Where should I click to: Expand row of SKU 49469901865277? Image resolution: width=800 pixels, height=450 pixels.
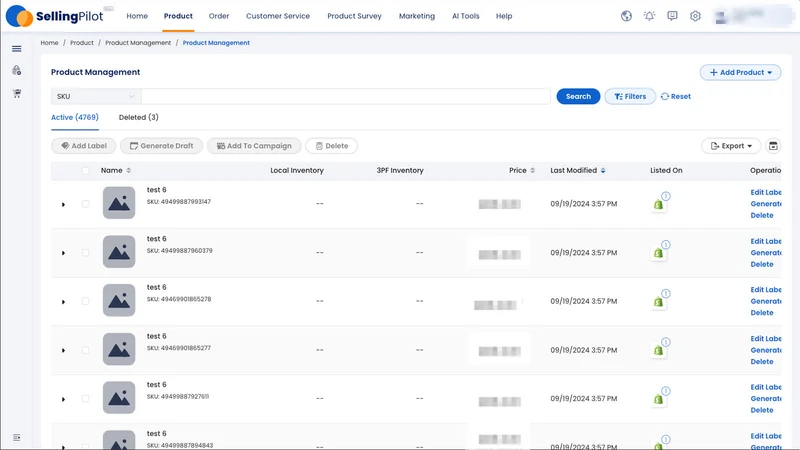63,351
